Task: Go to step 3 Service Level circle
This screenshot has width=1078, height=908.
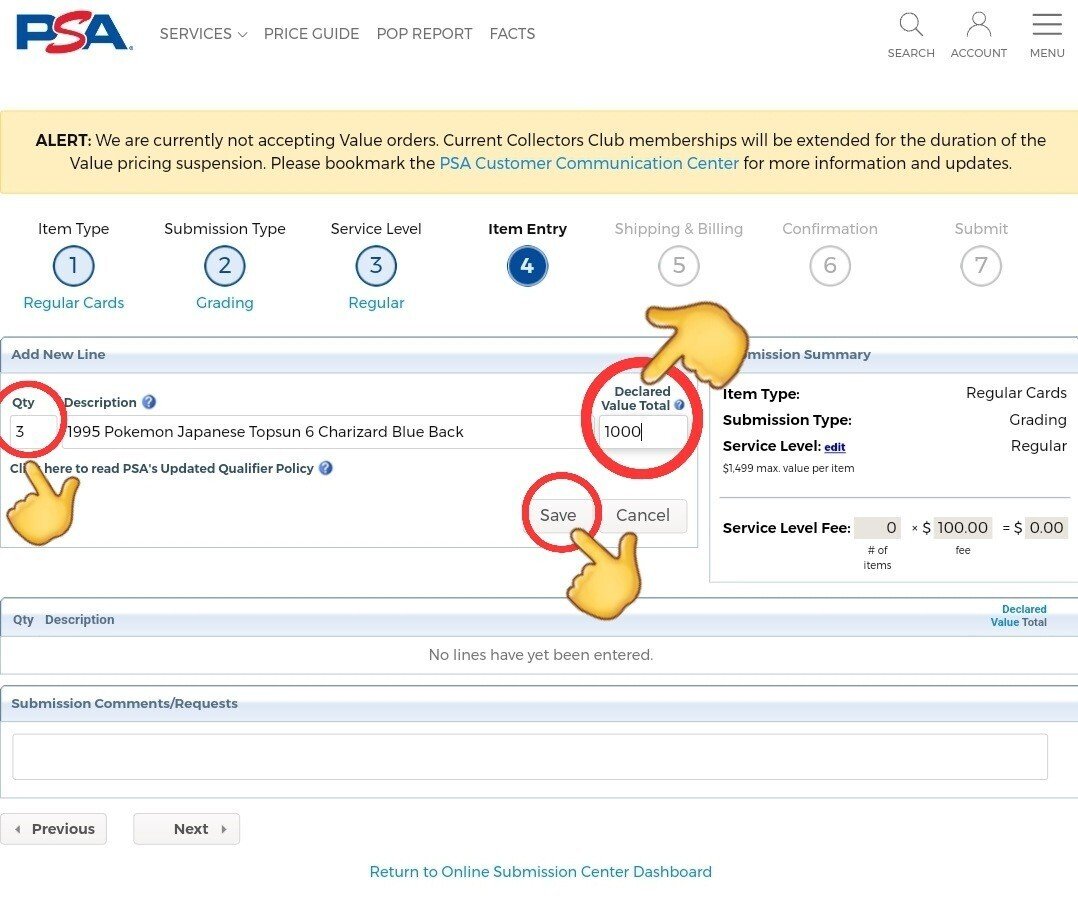Action: [x=376, y=266]
